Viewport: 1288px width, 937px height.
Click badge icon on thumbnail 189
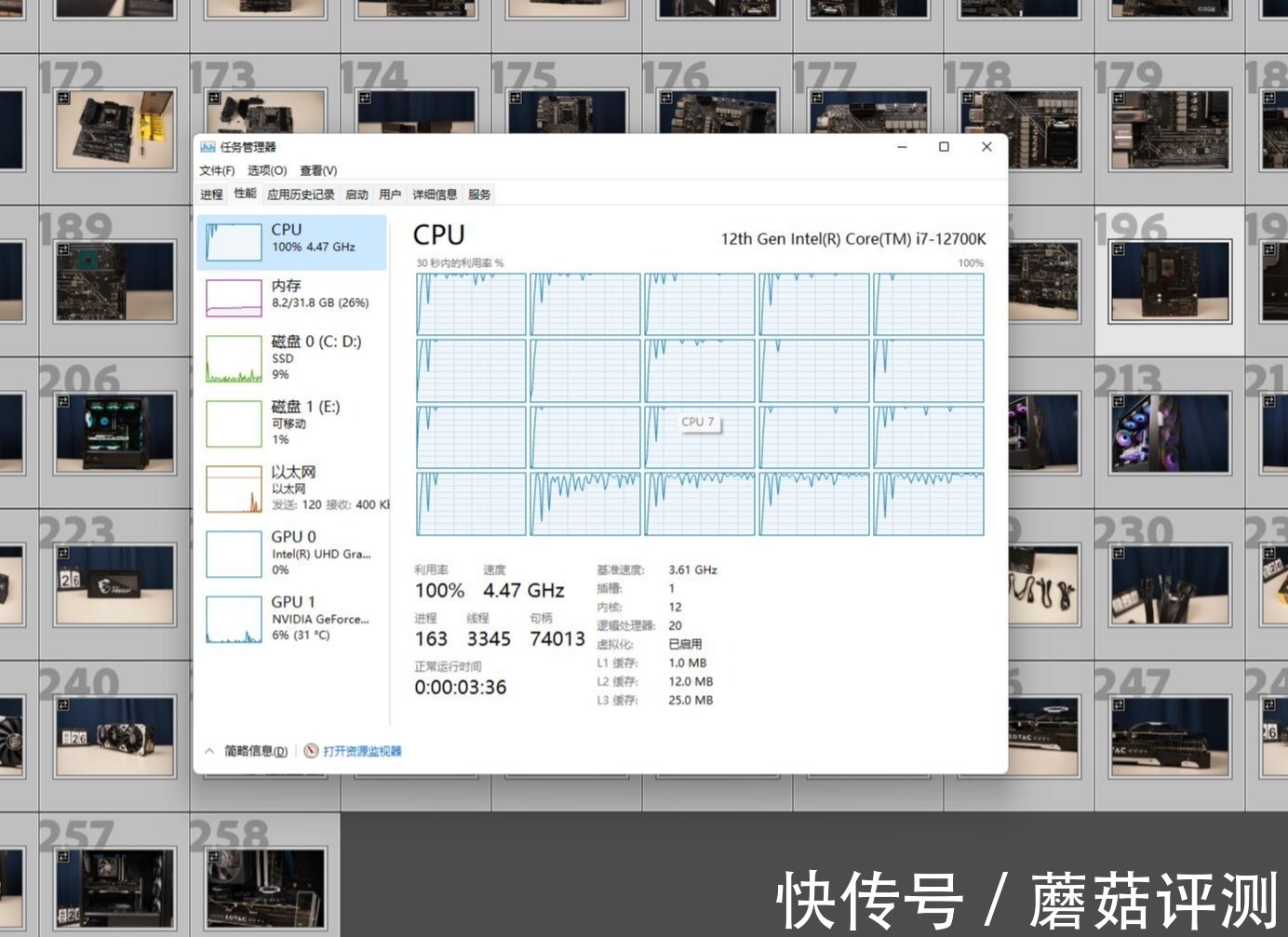tap(63, 249)
